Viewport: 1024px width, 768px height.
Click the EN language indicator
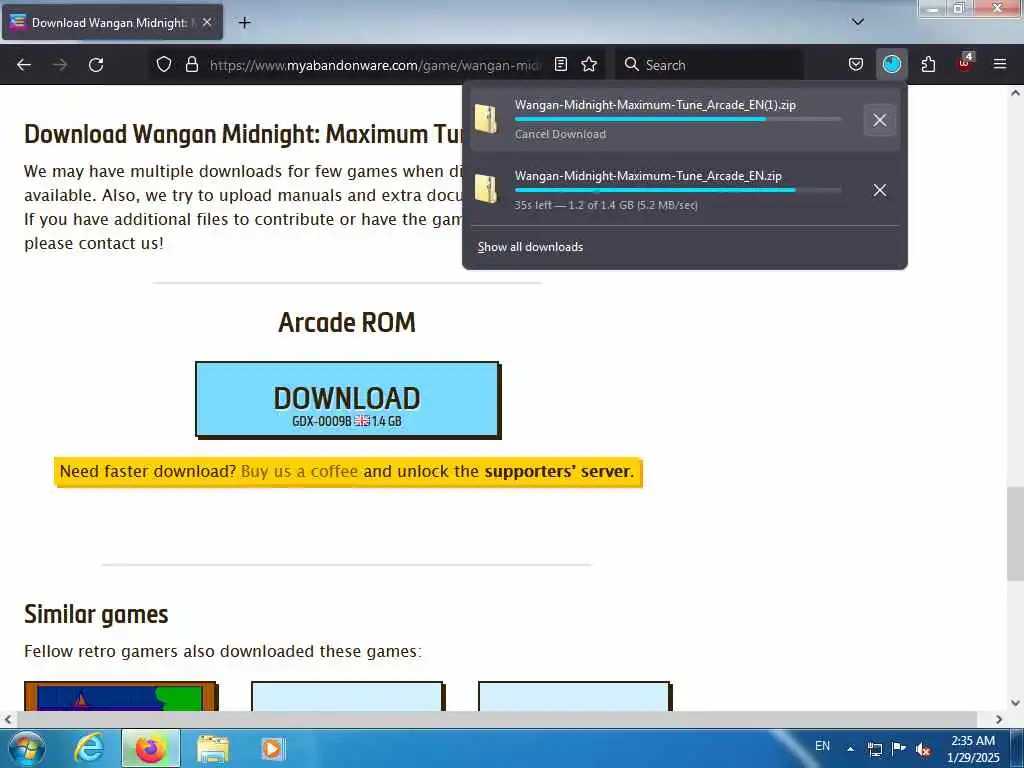pos(822,746)
